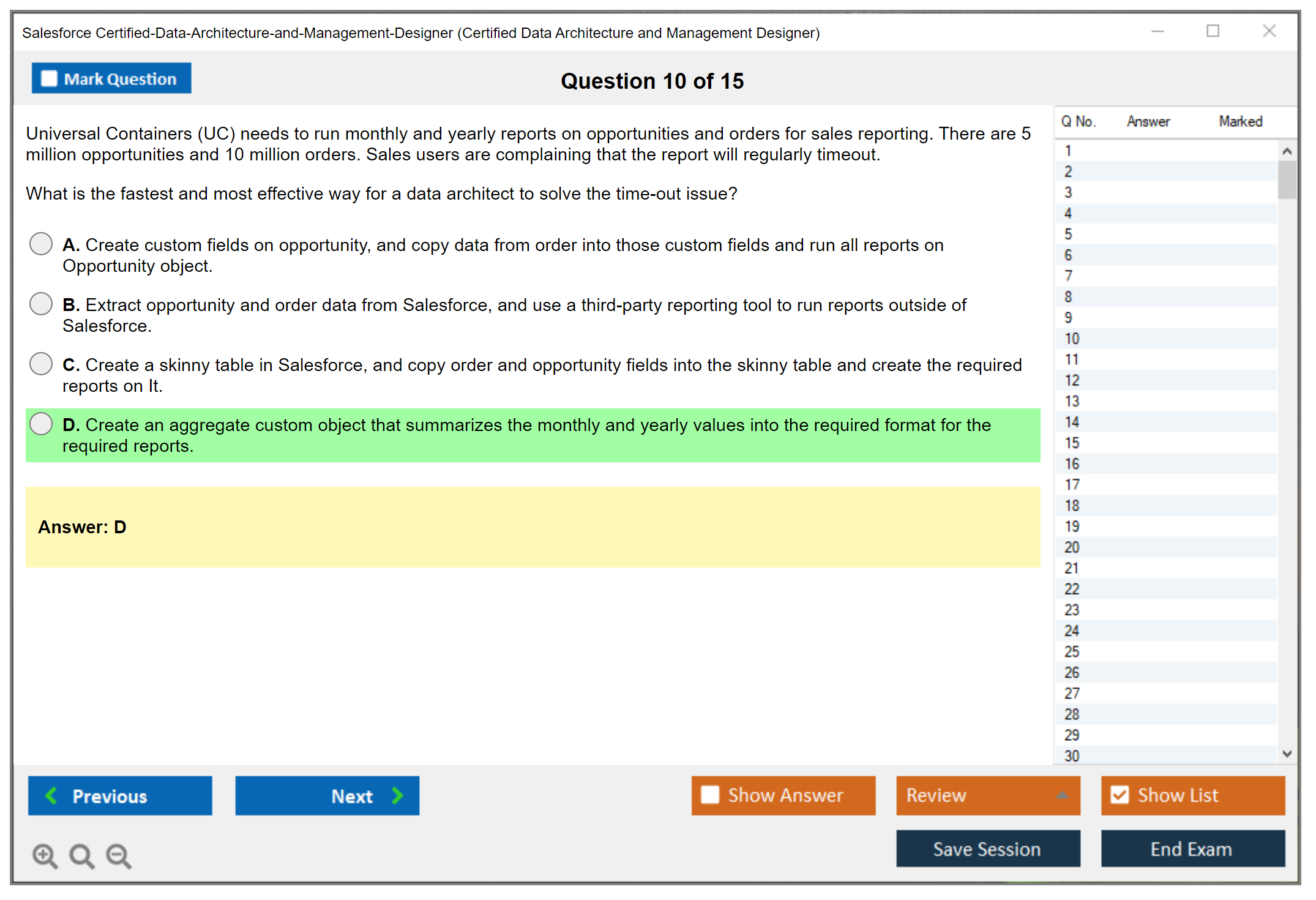Minimize the exam window
This screenshot has width=1316, height=900.
tap(1157, 31)
